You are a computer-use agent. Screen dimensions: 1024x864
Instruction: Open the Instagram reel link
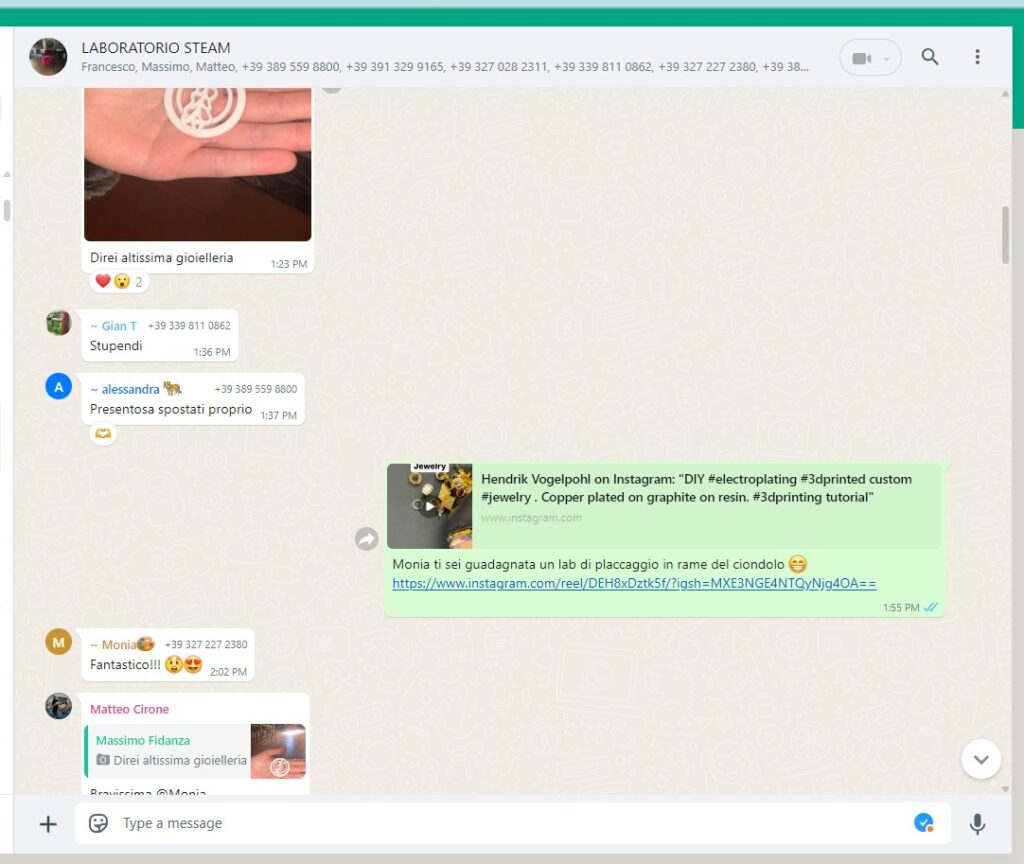634,583
